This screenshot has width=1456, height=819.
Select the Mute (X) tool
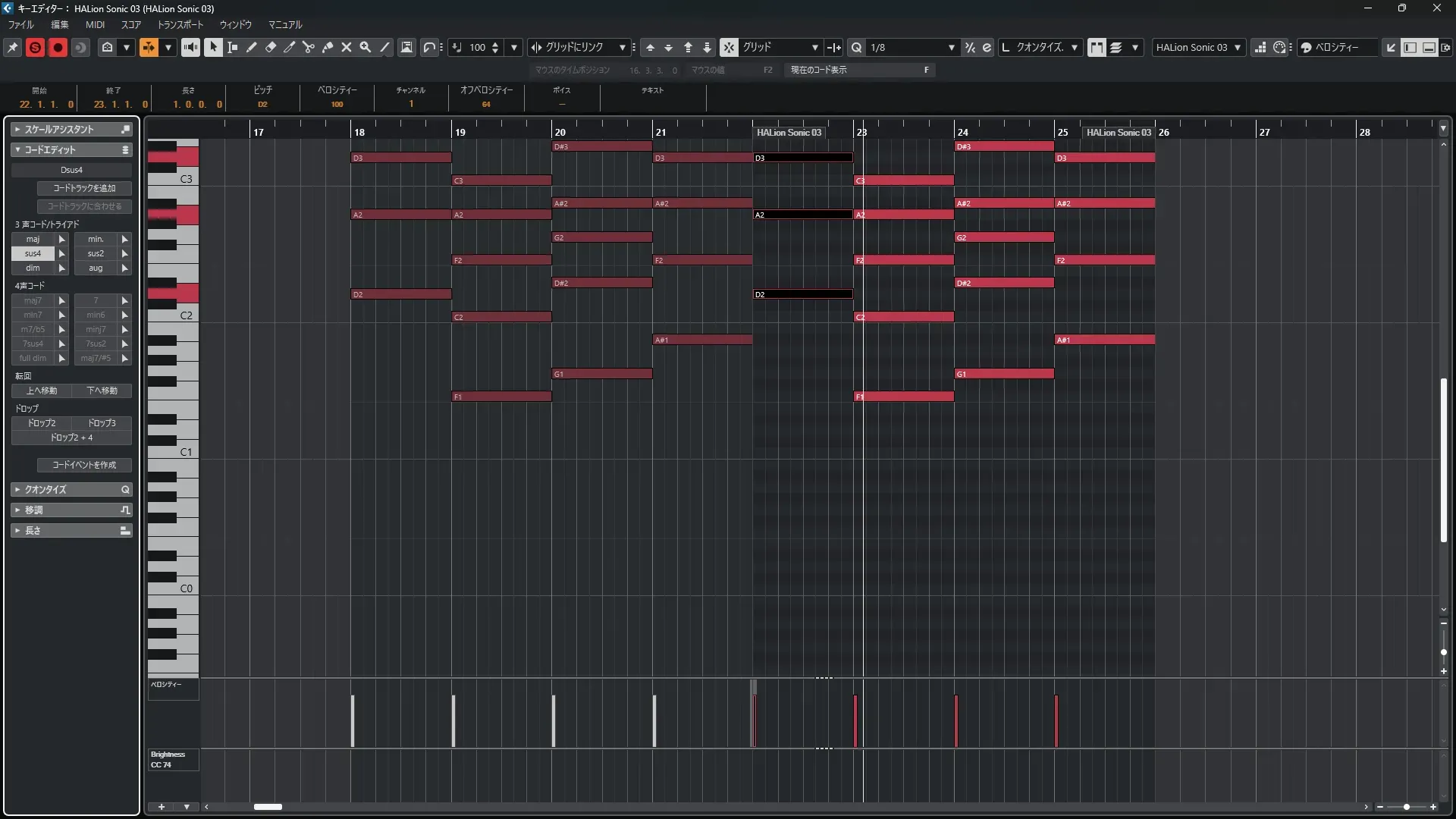347,47
